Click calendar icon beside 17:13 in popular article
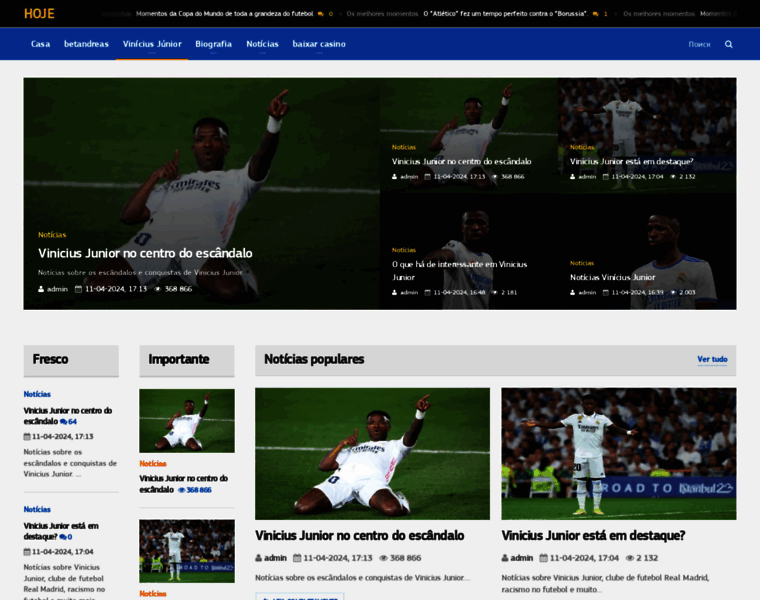760x600 pixels. 297,558
